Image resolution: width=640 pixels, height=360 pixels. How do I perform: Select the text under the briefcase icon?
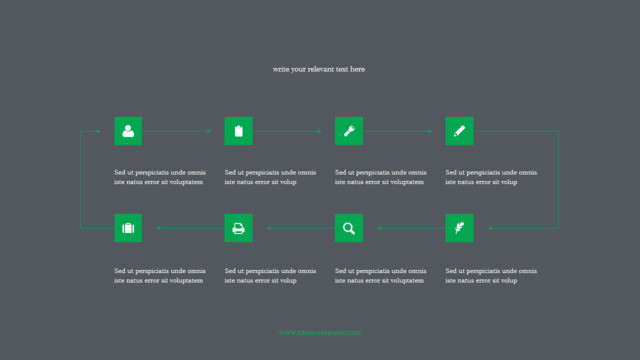[160, 276]
